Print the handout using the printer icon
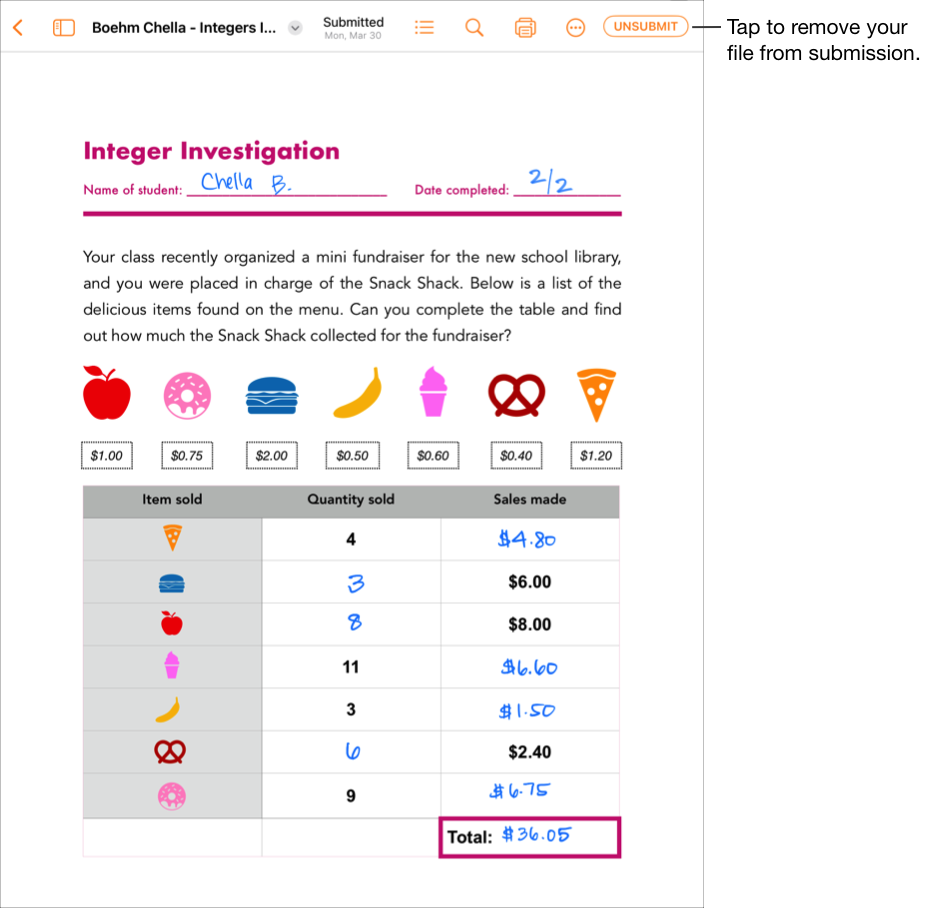 [x=525, y=27]
